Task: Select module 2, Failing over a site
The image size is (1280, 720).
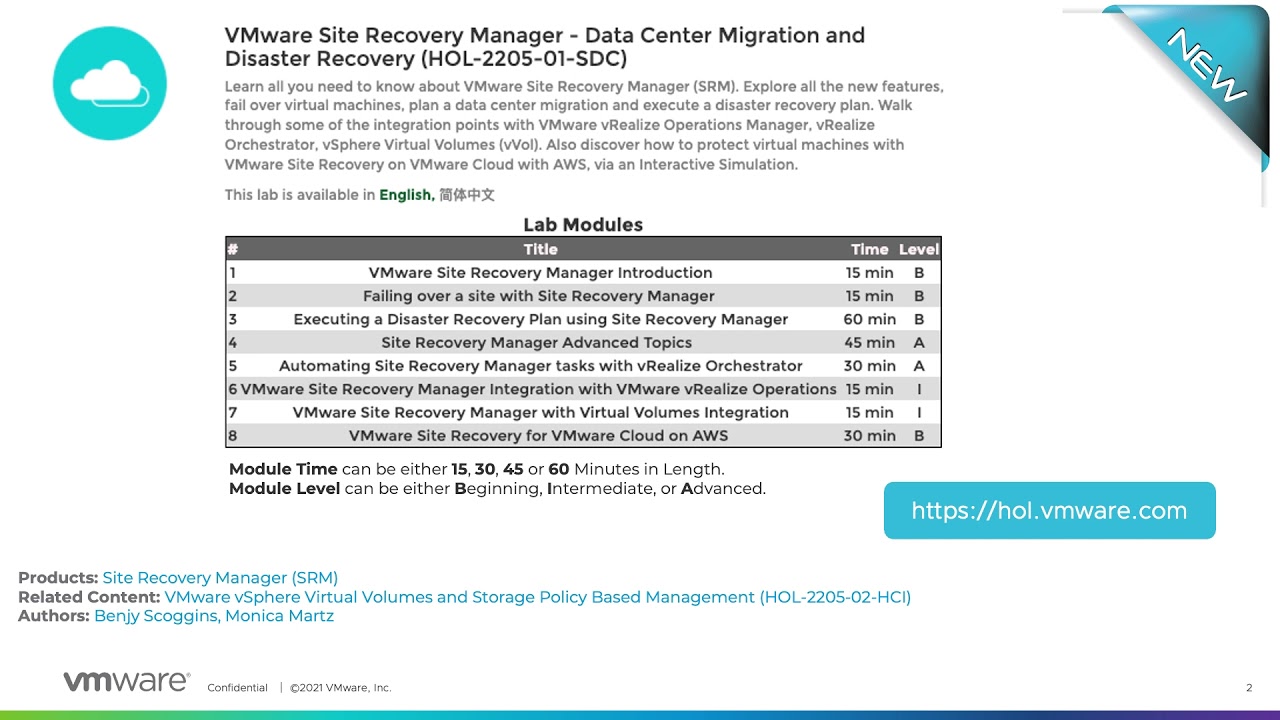Action: pyautogui.click(x=540, y=295)
